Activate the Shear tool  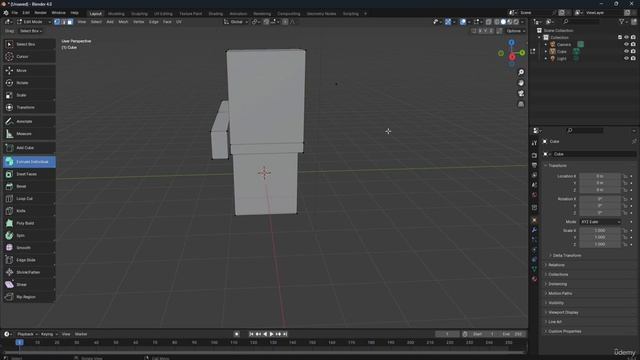pos(29,284)
